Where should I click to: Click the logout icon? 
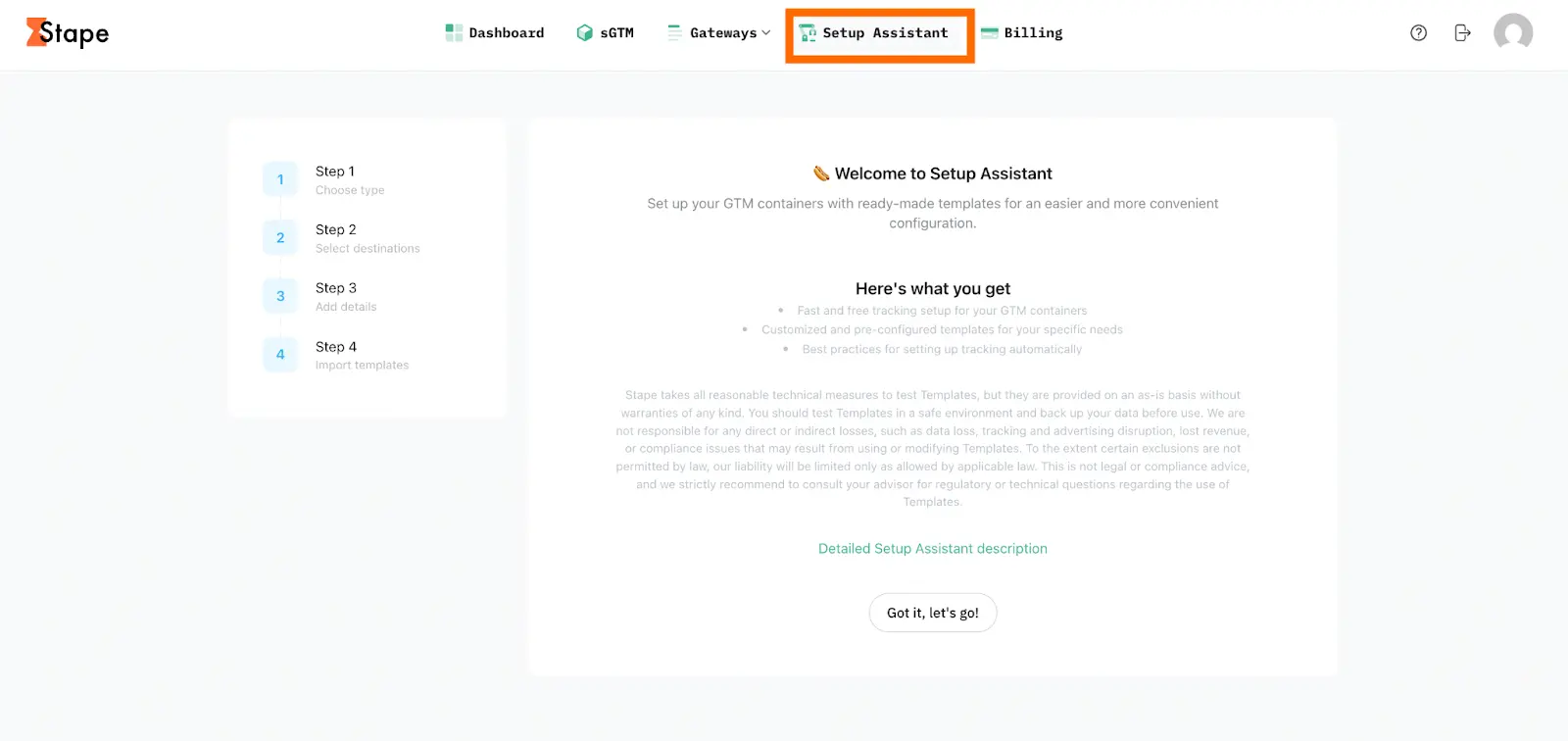click(1462, 32)
